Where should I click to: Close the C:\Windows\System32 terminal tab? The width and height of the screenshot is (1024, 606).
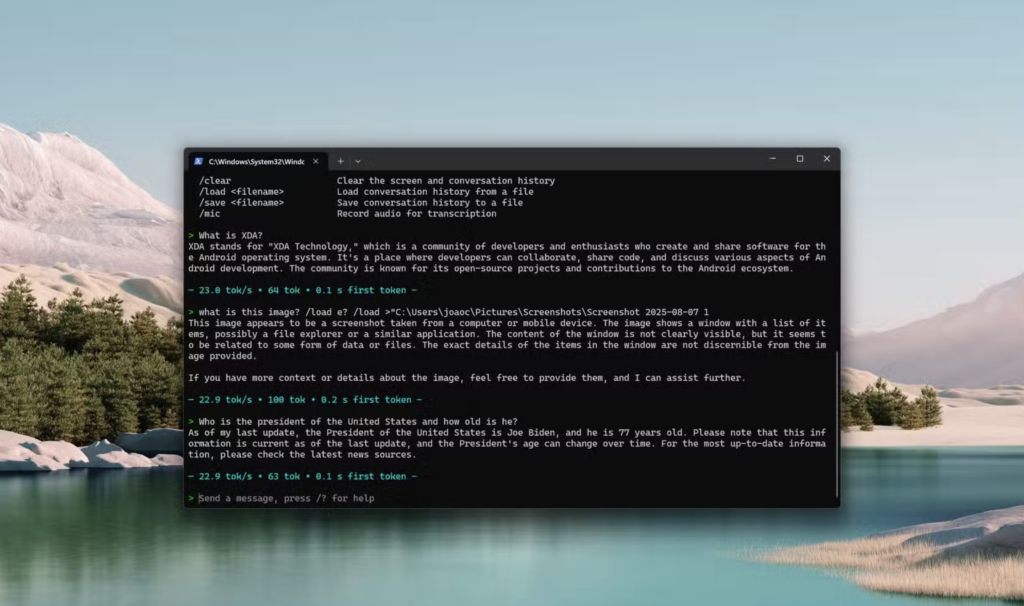[316, 160]
